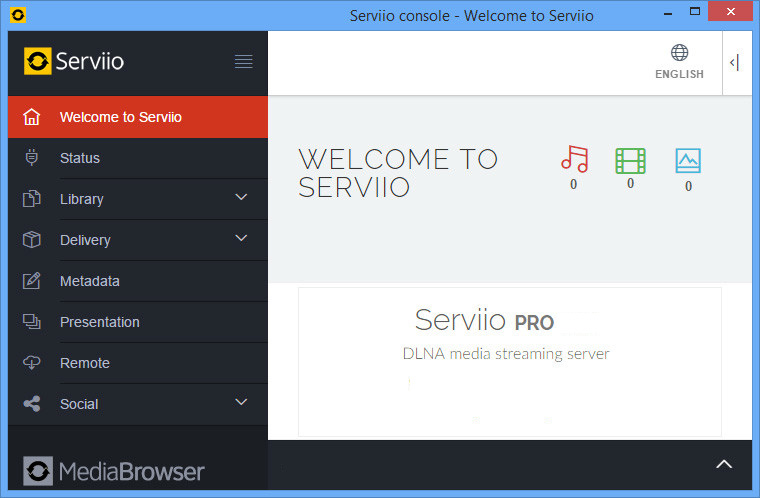
Task: Expand the Social submenu chevron
Action: (x=241, y=402)
